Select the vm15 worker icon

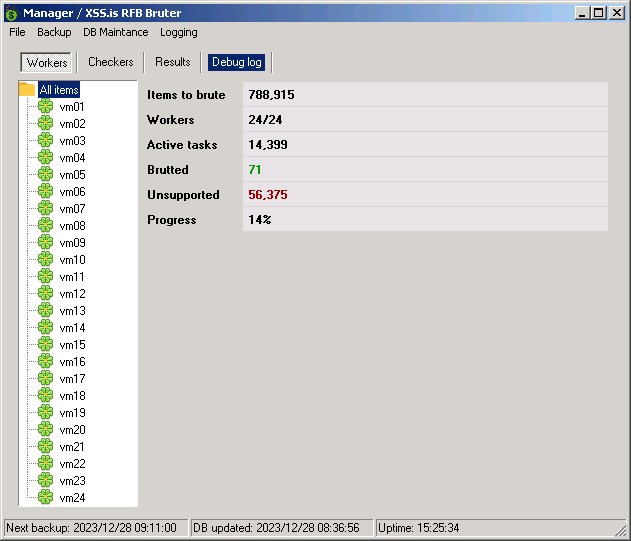click(45, 344)
